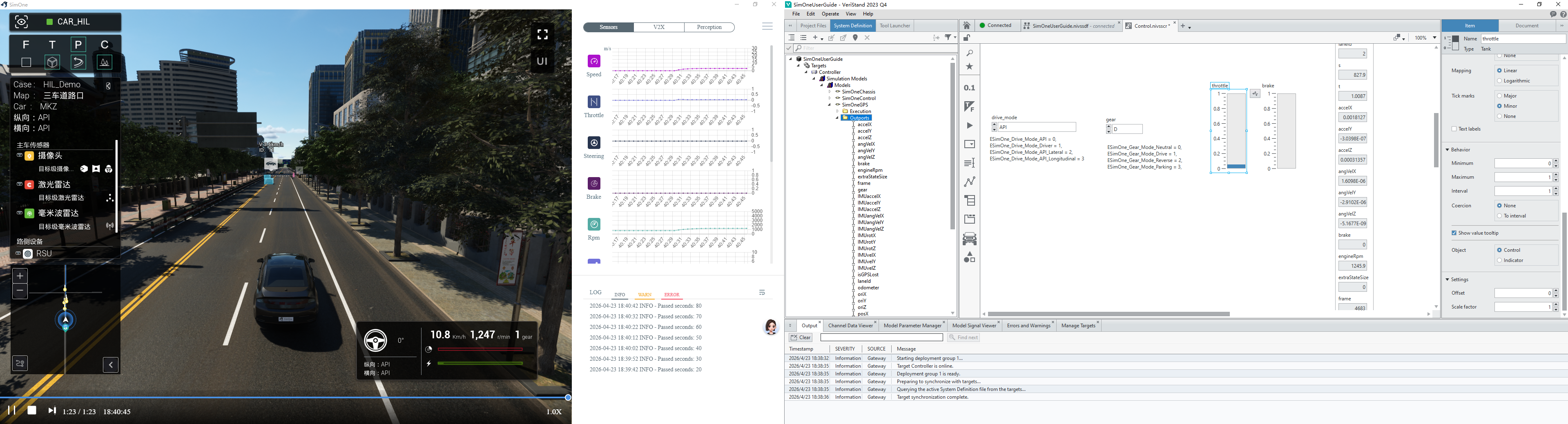Enable the Text labels checkbox
Viewport: 1568px width, 424px height.
(1454, 129)
